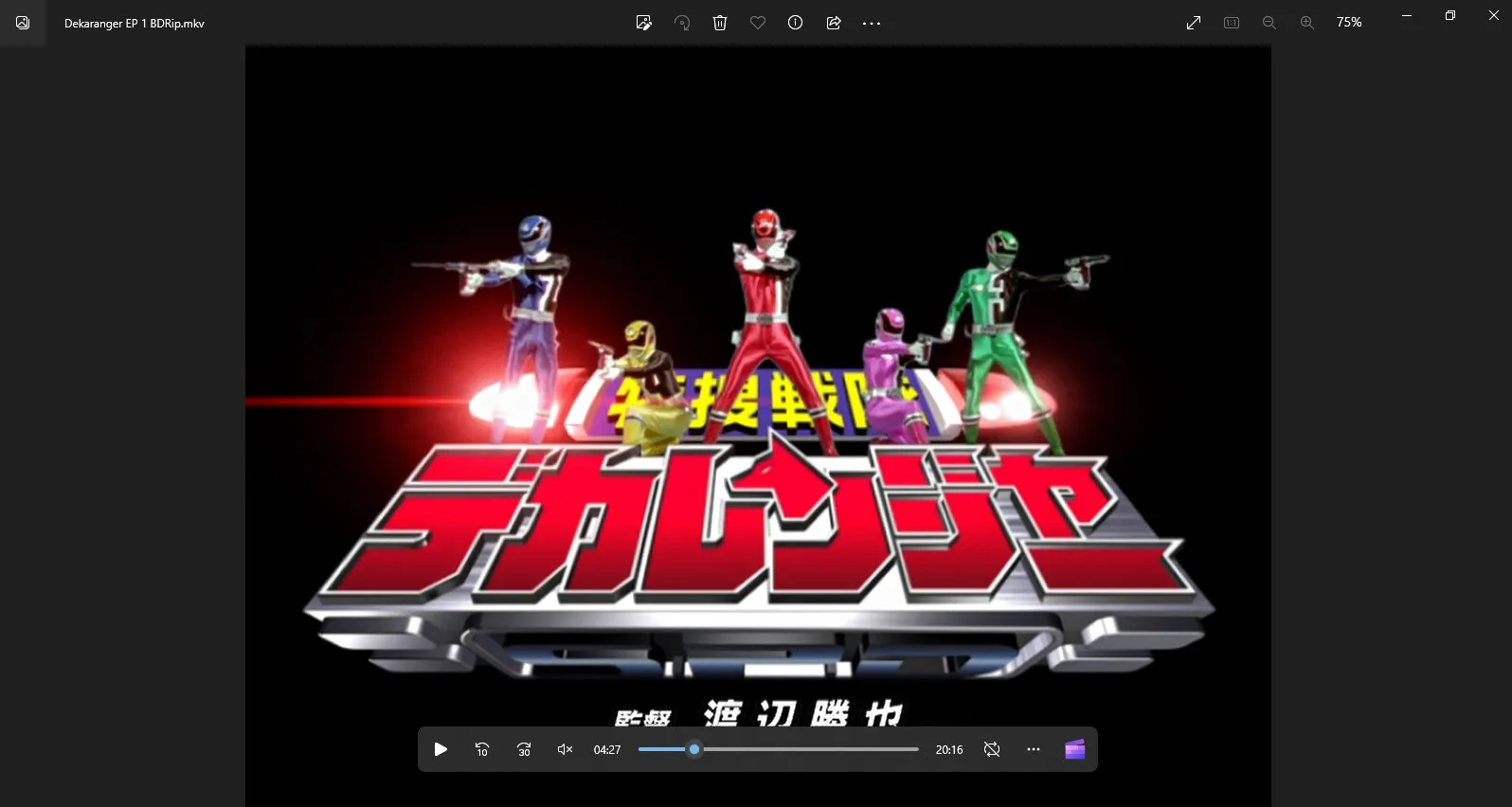Open more playback options menu
This screenshot has height=807, width=1512.
coord(1034,749)
